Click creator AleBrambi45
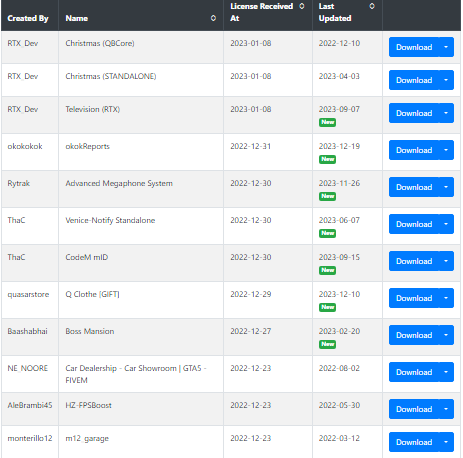This screenshot has height=458, width=463. (30, 405)
